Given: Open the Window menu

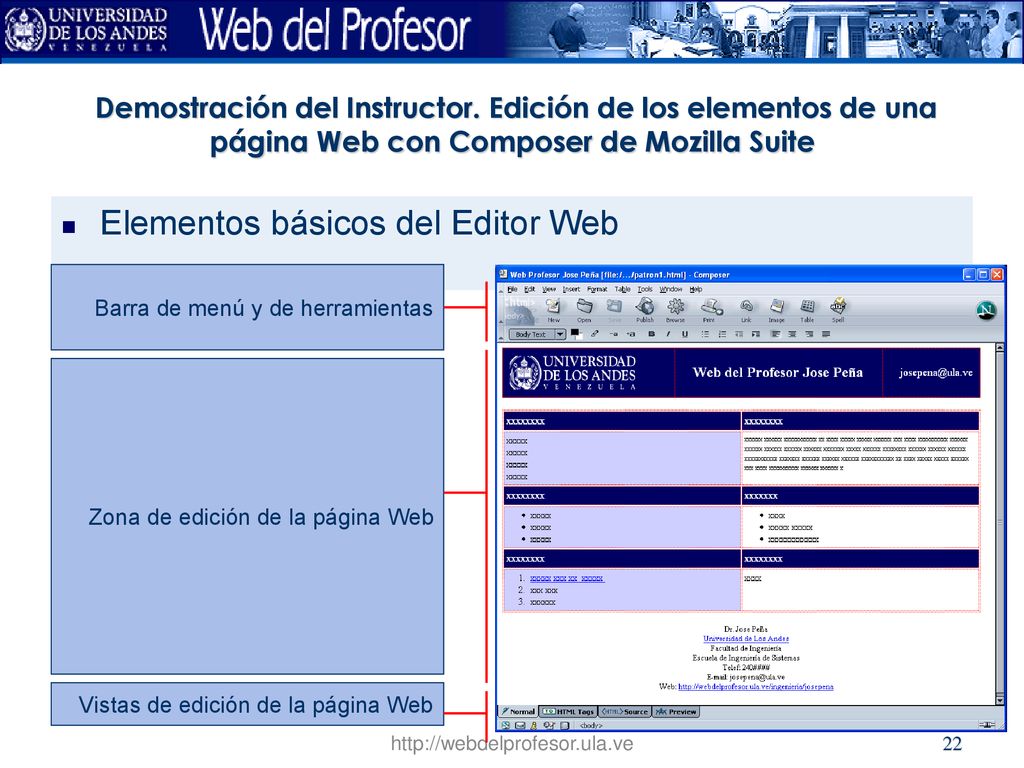Looking at the screenshot, I should coord(670,289).
